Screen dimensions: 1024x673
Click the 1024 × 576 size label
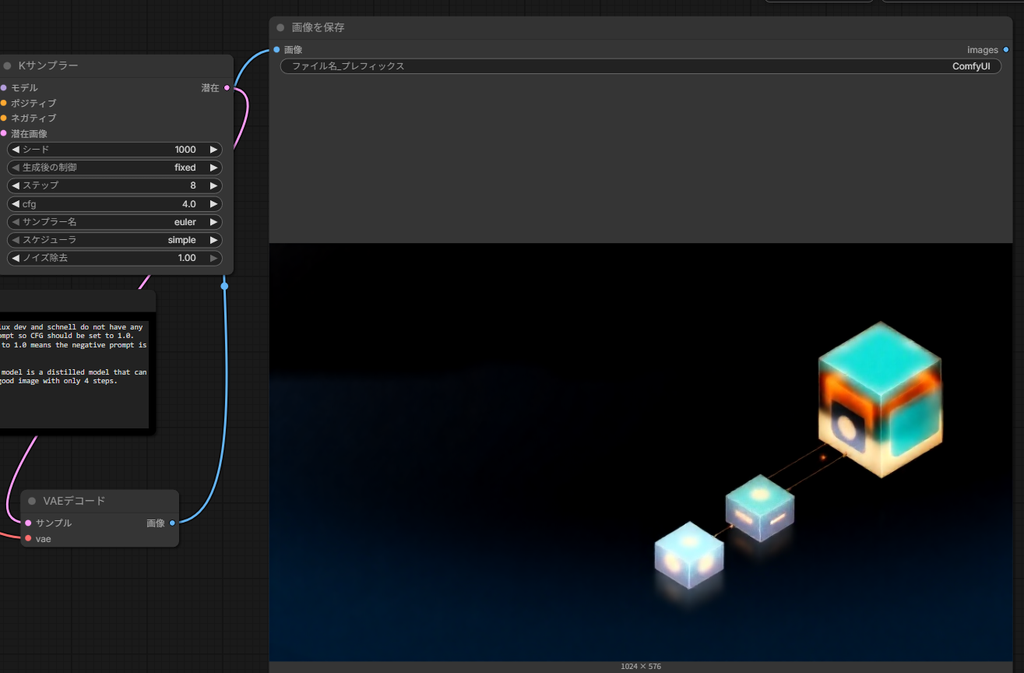[641, 666]
